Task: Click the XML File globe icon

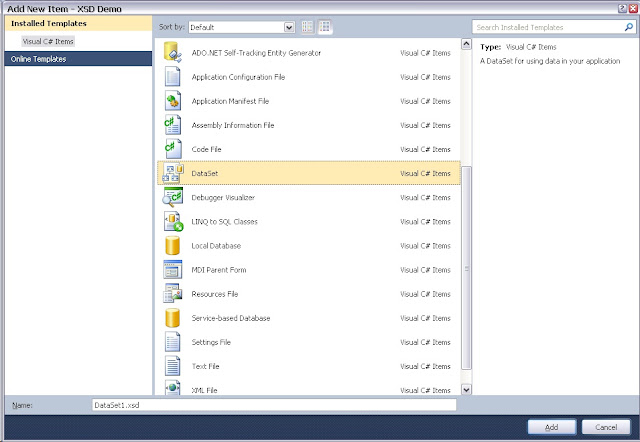Action: pos(172,387)
